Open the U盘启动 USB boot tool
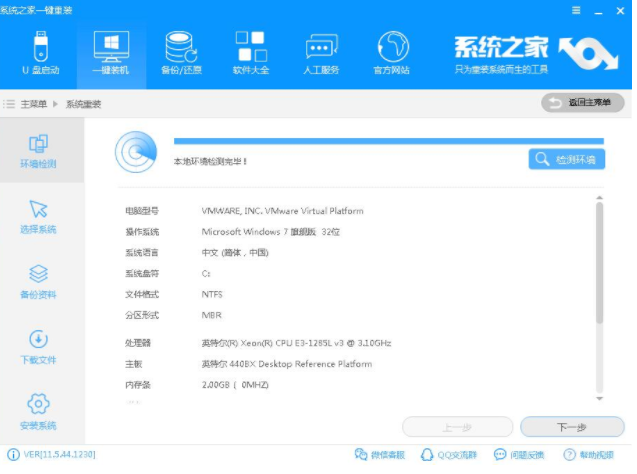637x474 pixels. (x=39, y=52)
